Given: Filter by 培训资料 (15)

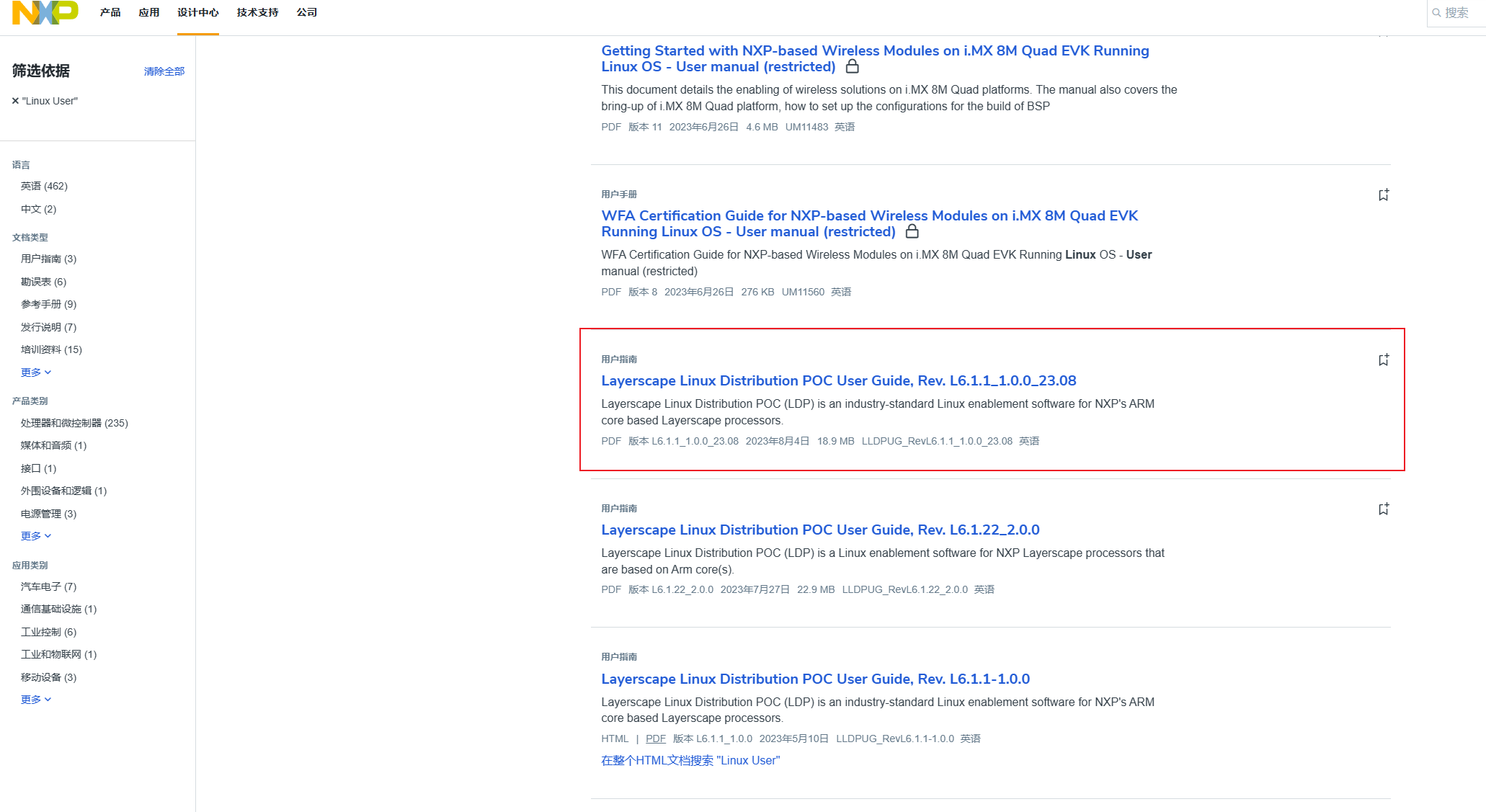Looking at the screenshot, I should click(x=51, y=349).
